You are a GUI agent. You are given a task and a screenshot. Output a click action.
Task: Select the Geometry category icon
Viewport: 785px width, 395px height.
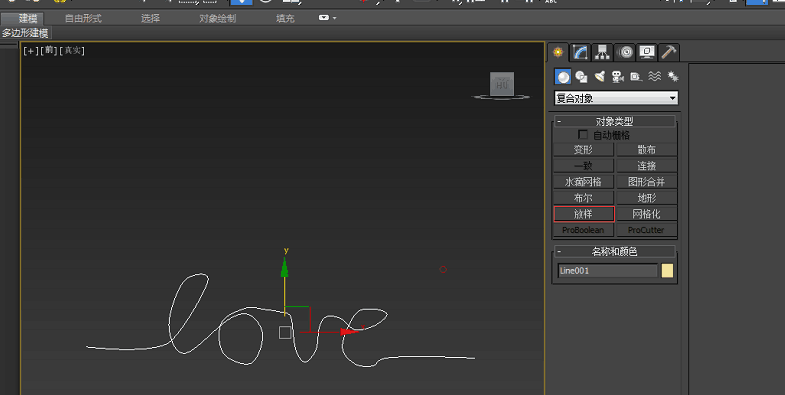coord(563,77)
